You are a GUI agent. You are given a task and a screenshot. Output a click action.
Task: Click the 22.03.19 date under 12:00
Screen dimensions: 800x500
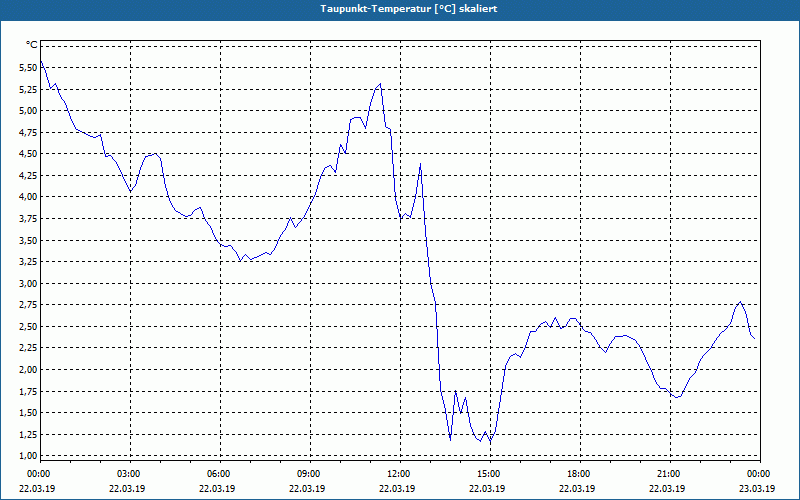click(x=397, y=488)
